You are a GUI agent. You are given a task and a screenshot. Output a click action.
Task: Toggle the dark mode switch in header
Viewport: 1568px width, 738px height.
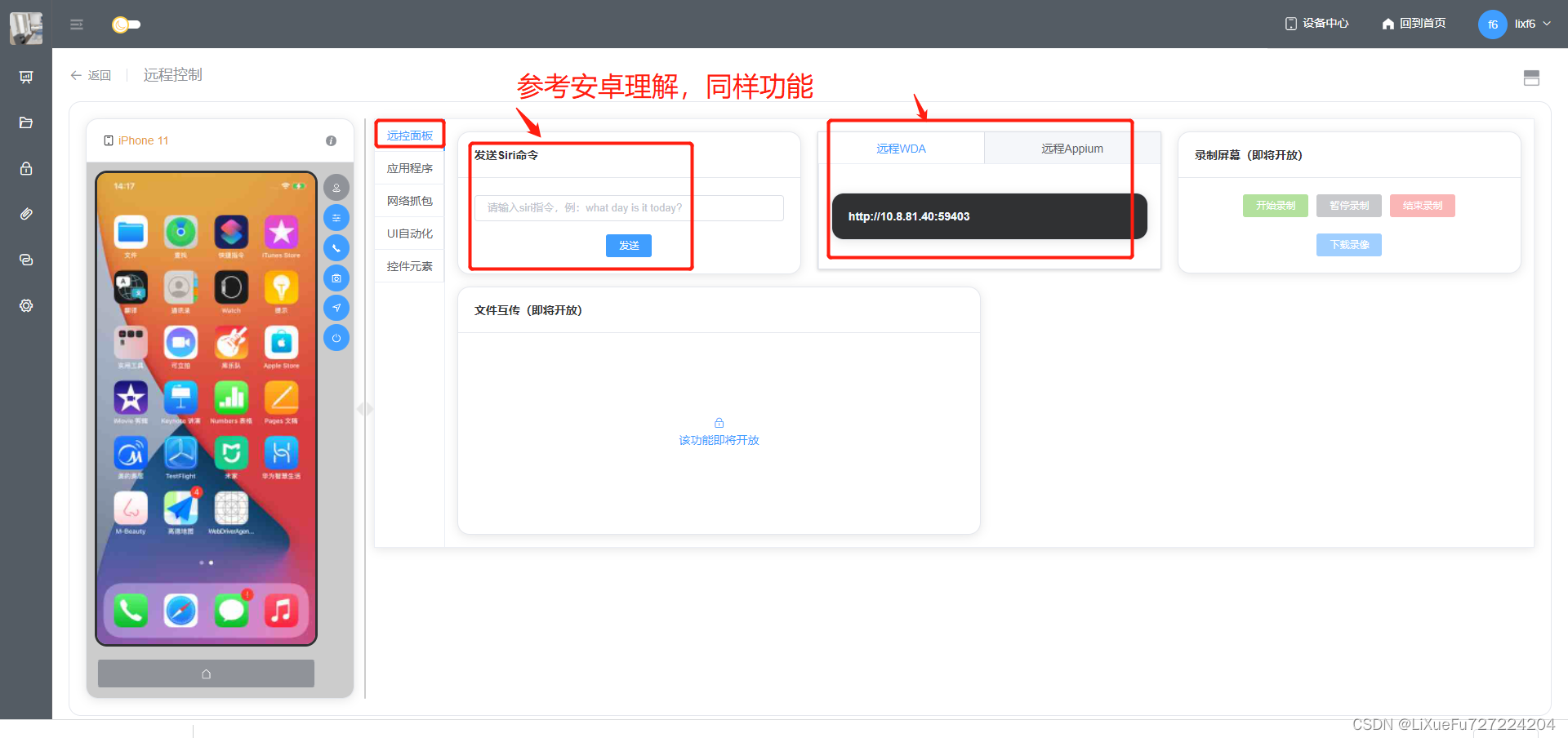pos(126,24)
